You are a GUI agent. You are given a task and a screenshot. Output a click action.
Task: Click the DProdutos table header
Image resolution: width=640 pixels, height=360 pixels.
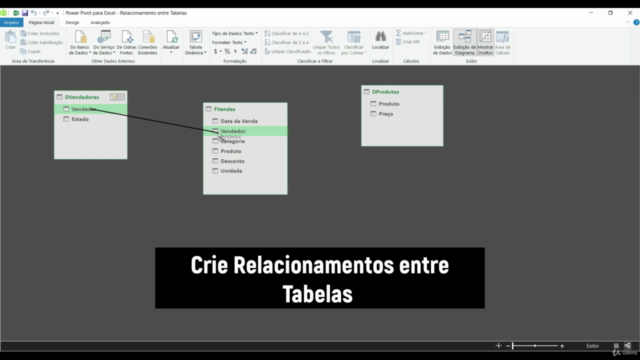point(402,92)
